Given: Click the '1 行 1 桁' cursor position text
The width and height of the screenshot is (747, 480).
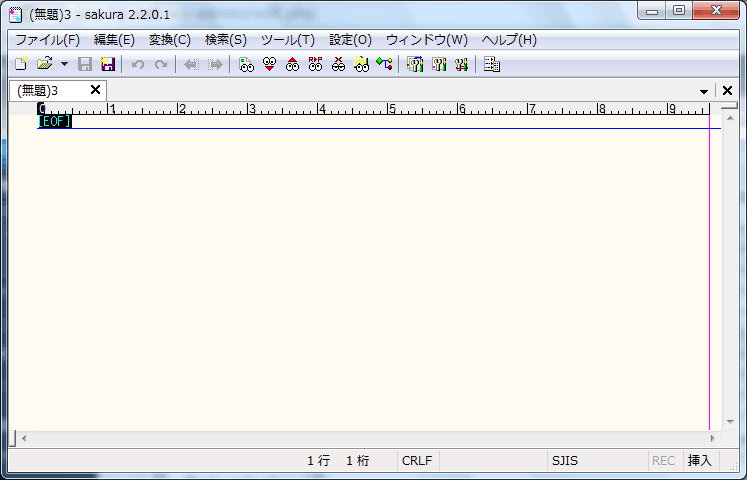Looking at the screenshot, I should click(x=338, y=460).
